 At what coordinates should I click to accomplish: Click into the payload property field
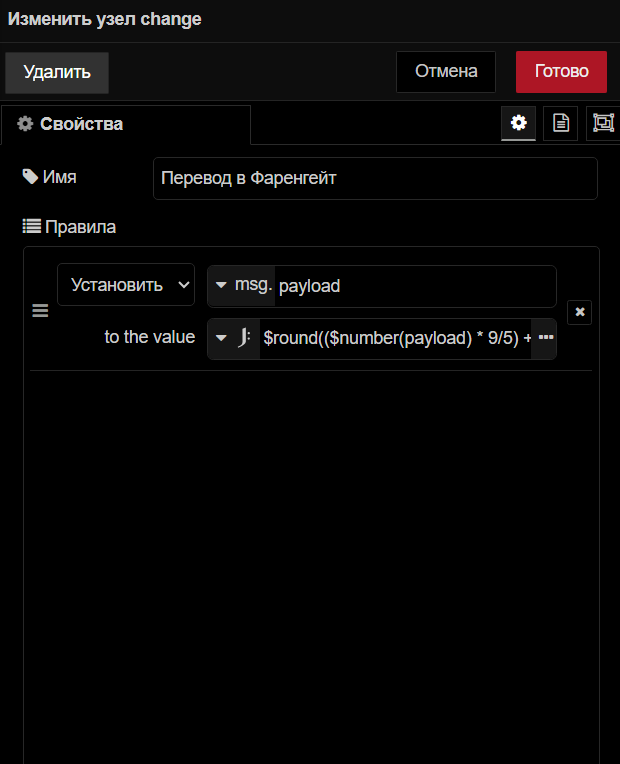(414, 286)
